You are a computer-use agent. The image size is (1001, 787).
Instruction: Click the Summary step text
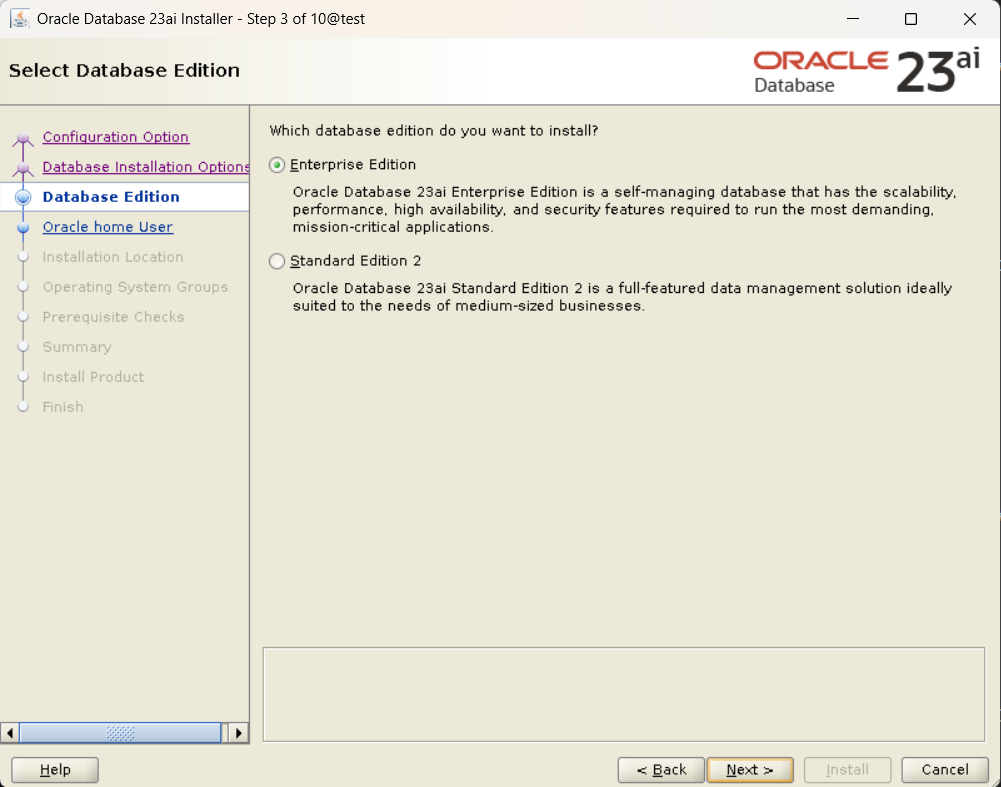77,347
